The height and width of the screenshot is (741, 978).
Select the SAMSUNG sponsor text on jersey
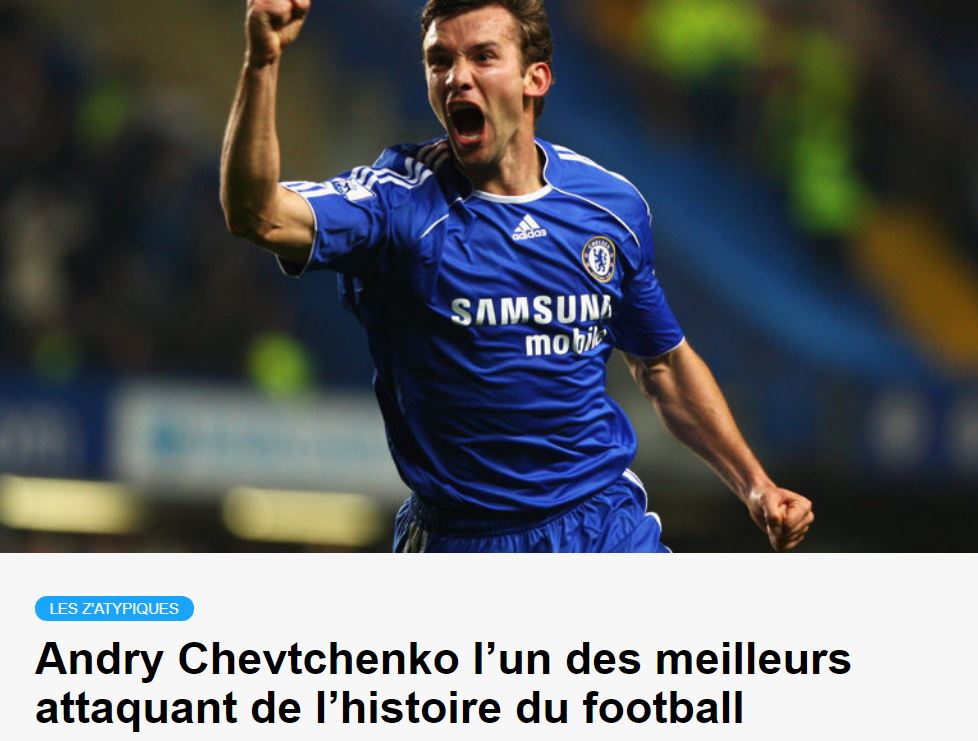pyautogui.click(x=531, y=311)
